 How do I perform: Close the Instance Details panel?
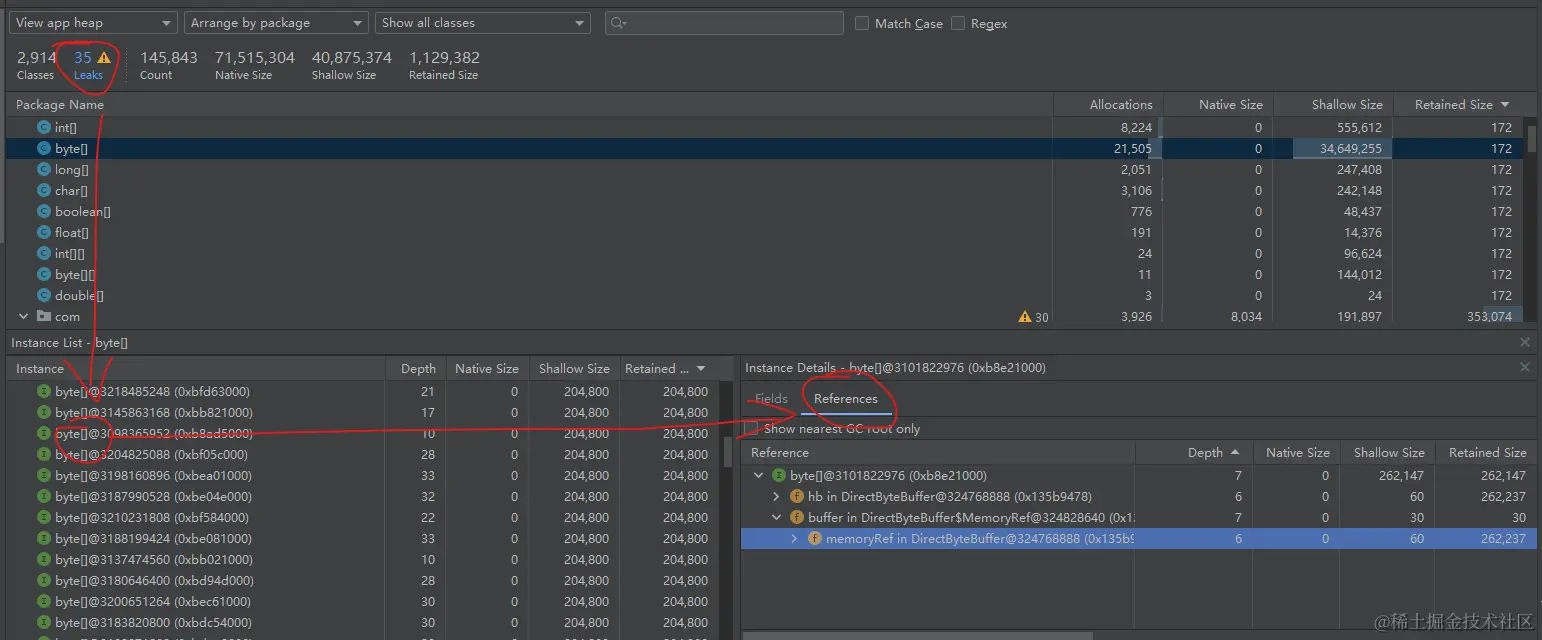pyautogui.click(x=1525, y=367)
